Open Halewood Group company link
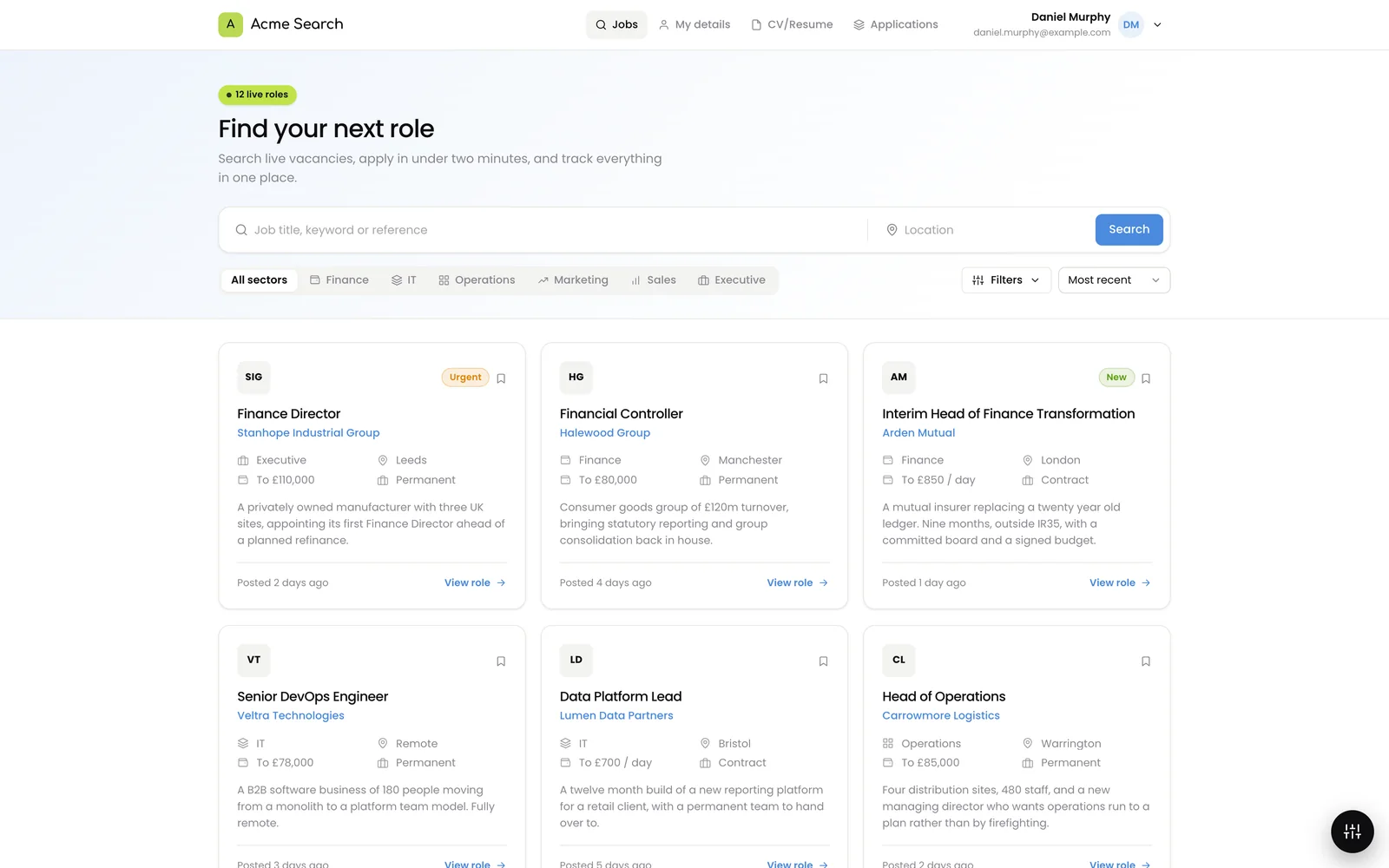Viewport: 1389px width, 868px height. 605,433
